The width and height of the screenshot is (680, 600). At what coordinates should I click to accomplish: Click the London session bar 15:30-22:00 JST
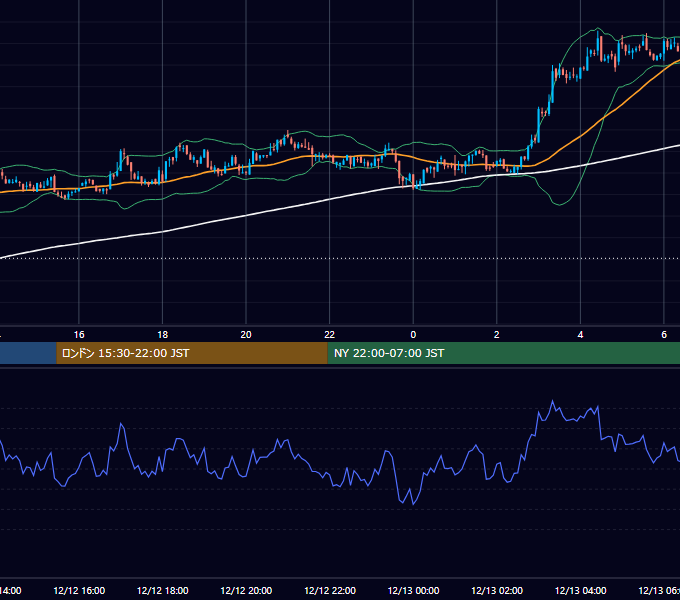192,353
